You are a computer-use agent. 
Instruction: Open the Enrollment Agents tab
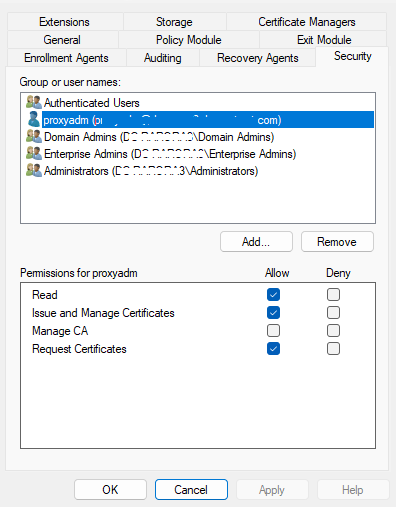pyautogui.click(x=66, y=58)
